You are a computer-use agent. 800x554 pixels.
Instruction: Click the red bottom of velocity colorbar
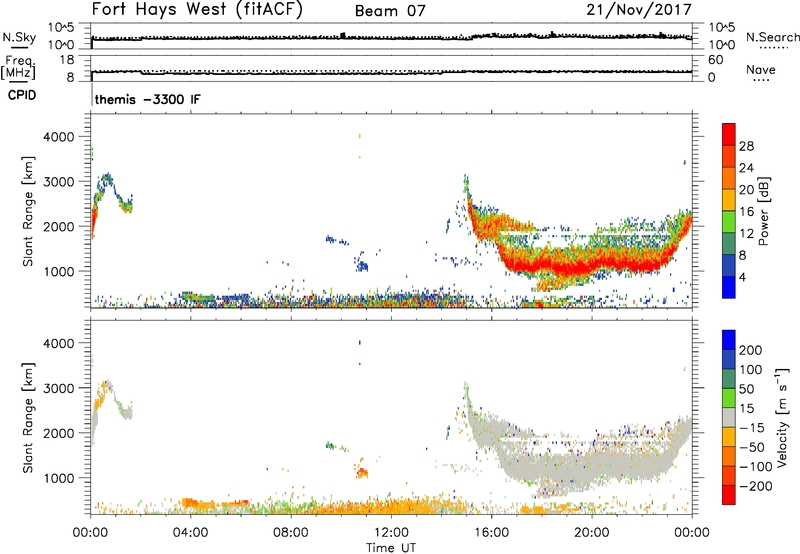pos(729,495)
